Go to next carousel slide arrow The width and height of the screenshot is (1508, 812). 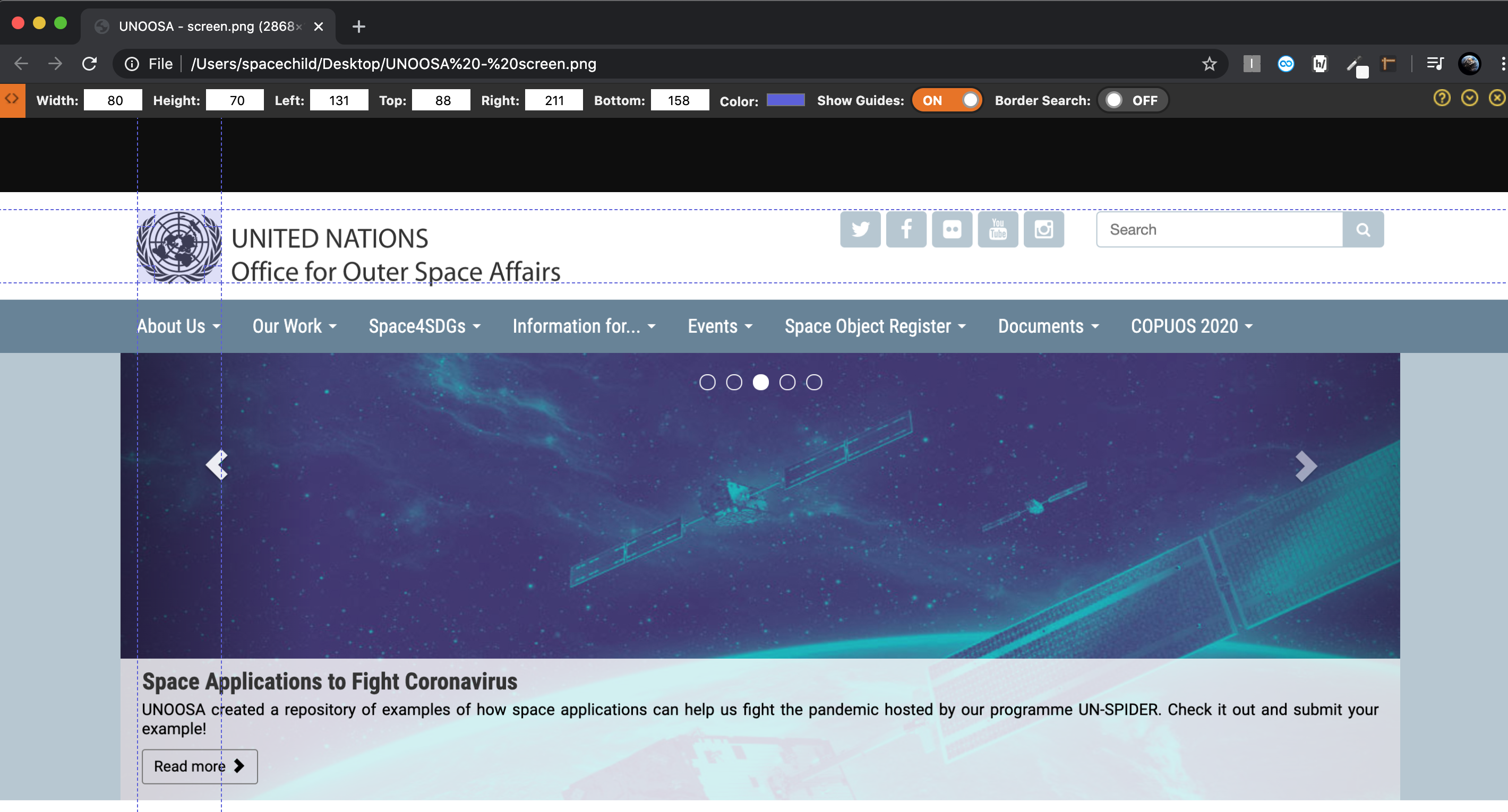1305,467
